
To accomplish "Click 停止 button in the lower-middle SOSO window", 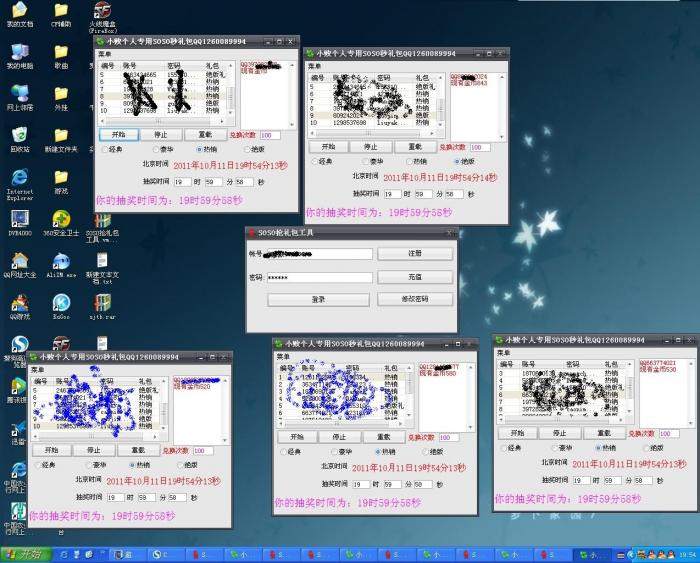I will tap(339, 437).
